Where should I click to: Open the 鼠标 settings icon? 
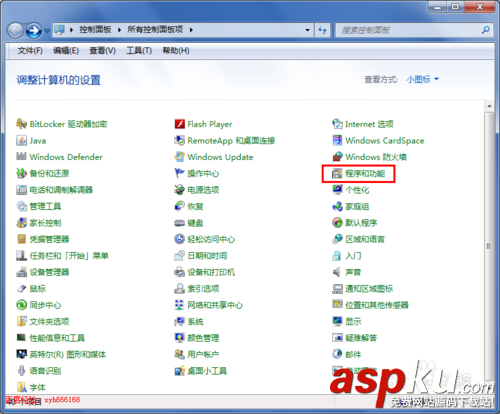(x=21, y=288)
